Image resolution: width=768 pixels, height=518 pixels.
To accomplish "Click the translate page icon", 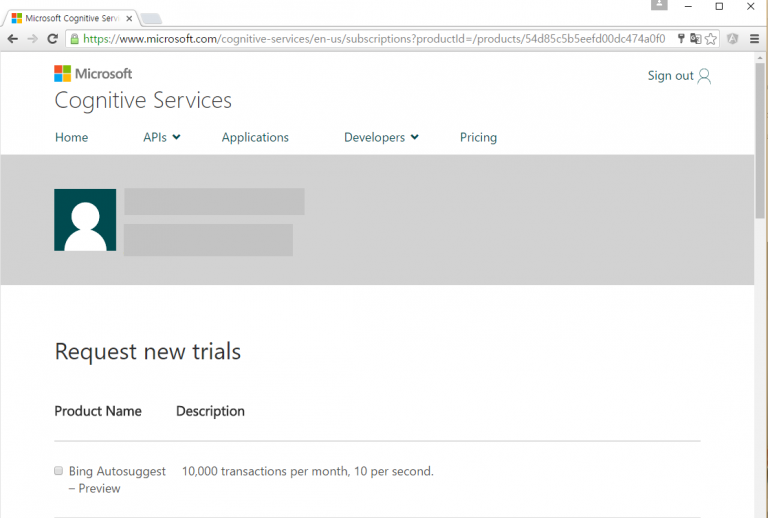I will [x=695, y=39].
